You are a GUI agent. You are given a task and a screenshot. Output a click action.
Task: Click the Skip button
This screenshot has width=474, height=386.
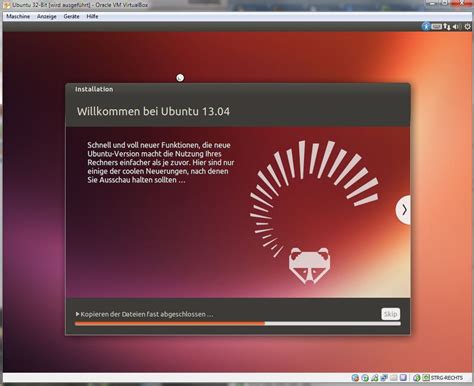click(390, 314)
